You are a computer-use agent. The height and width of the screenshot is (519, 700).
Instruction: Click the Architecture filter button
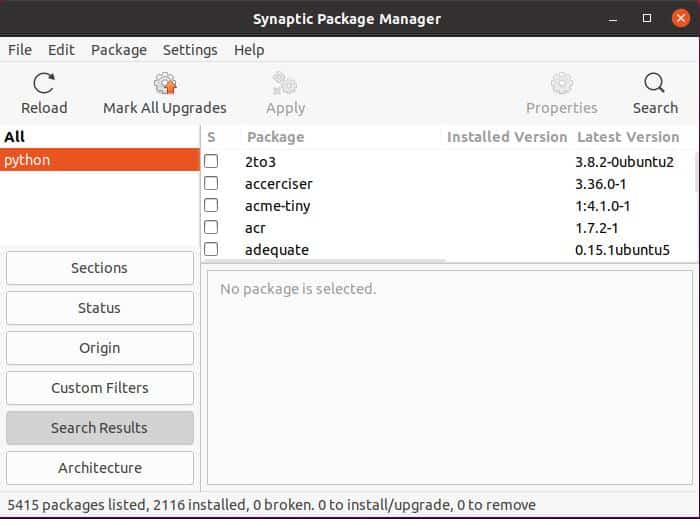click(100, 468)
